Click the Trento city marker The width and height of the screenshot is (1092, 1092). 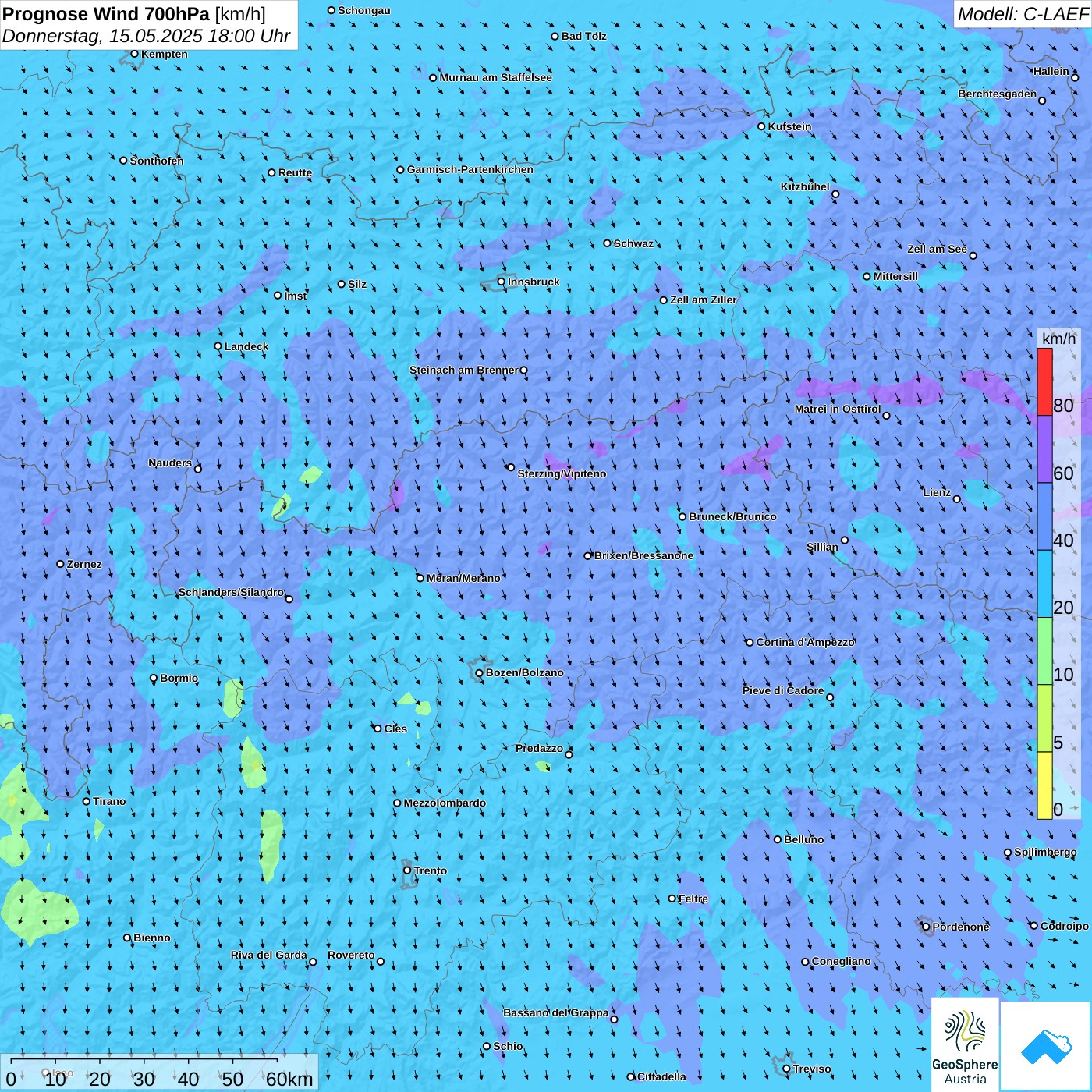pyautogui.click(x=407, y=870)
